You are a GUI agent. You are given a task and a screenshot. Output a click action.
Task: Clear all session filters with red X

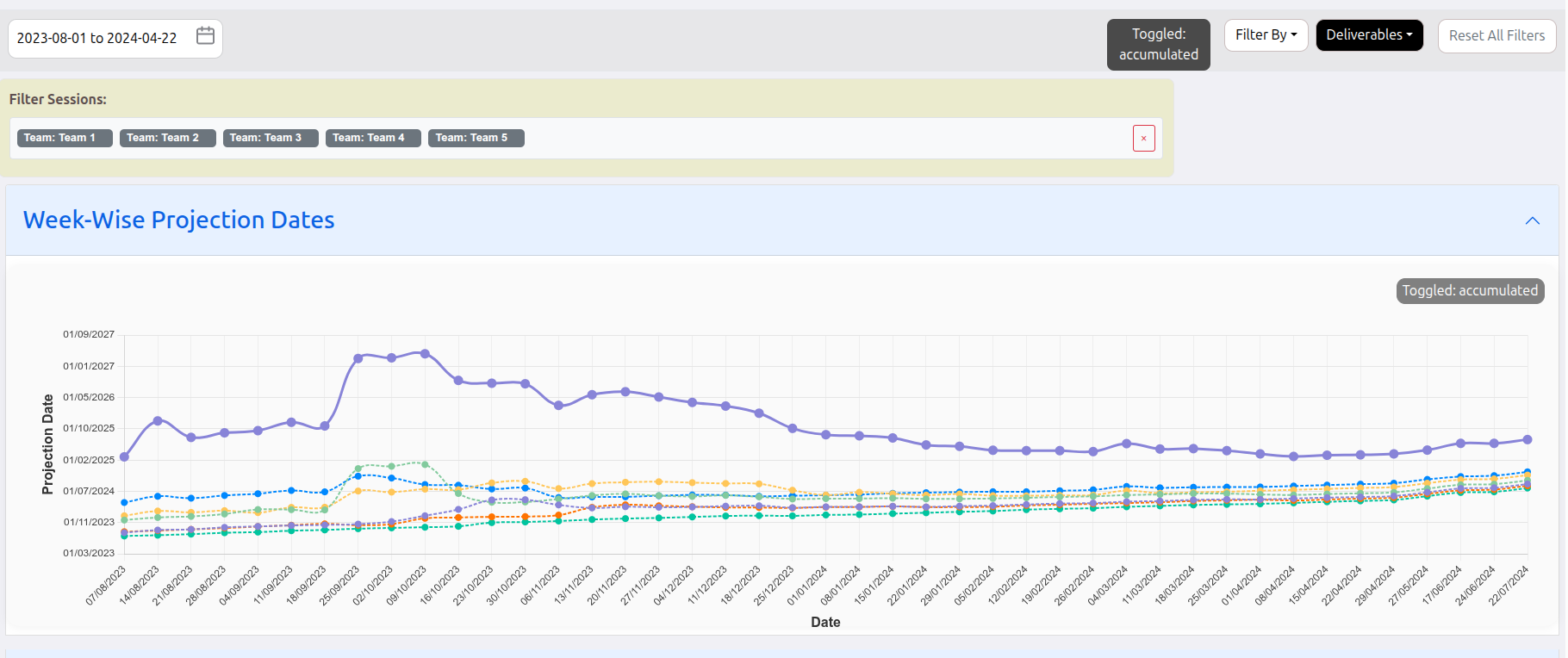(x=1143, y=139)
